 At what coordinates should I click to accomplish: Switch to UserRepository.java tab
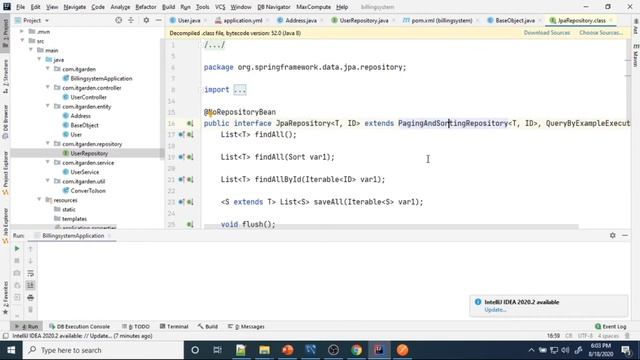coord(363,20)
